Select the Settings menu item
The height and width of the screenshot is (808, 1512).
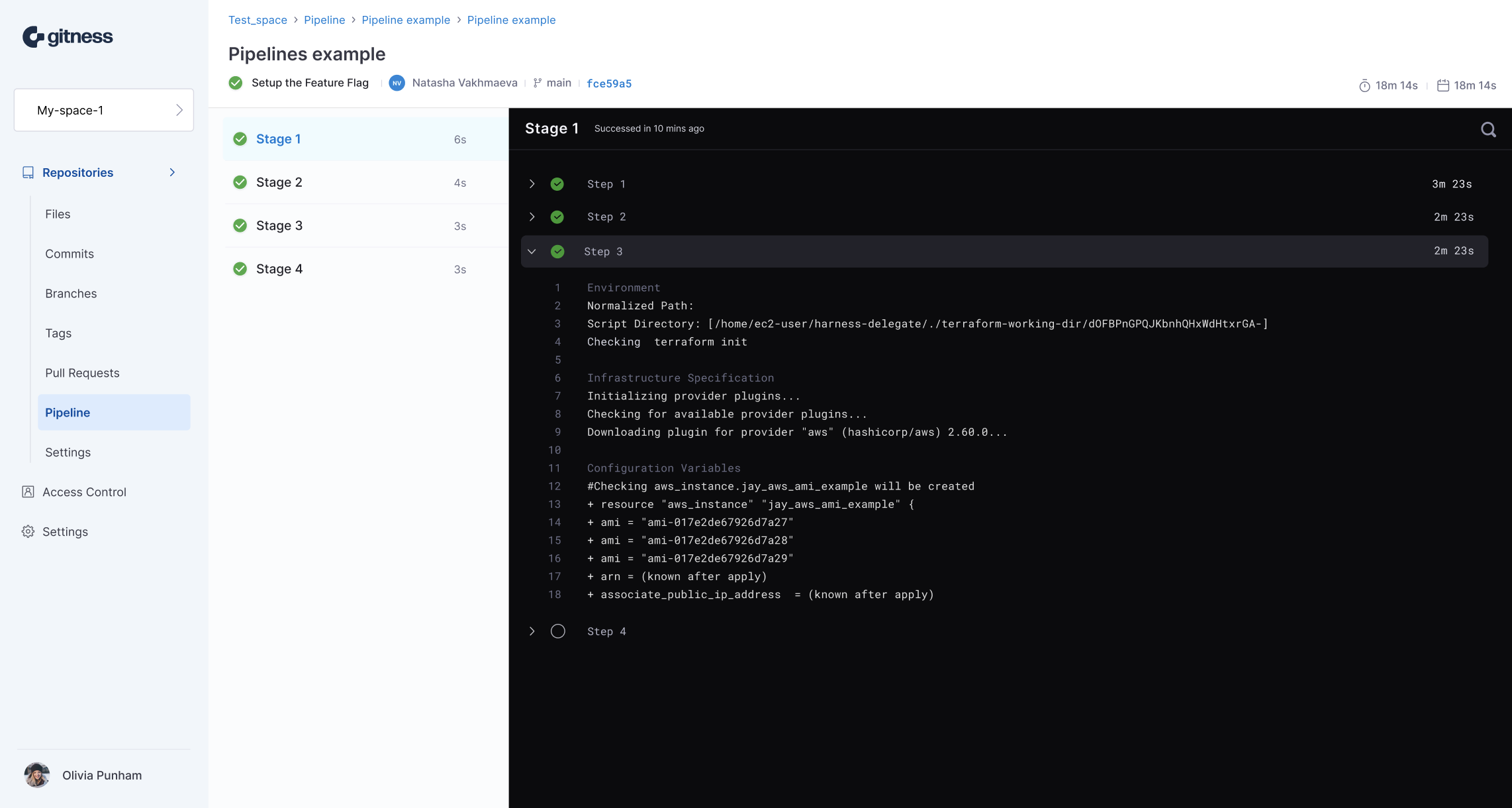68,451
